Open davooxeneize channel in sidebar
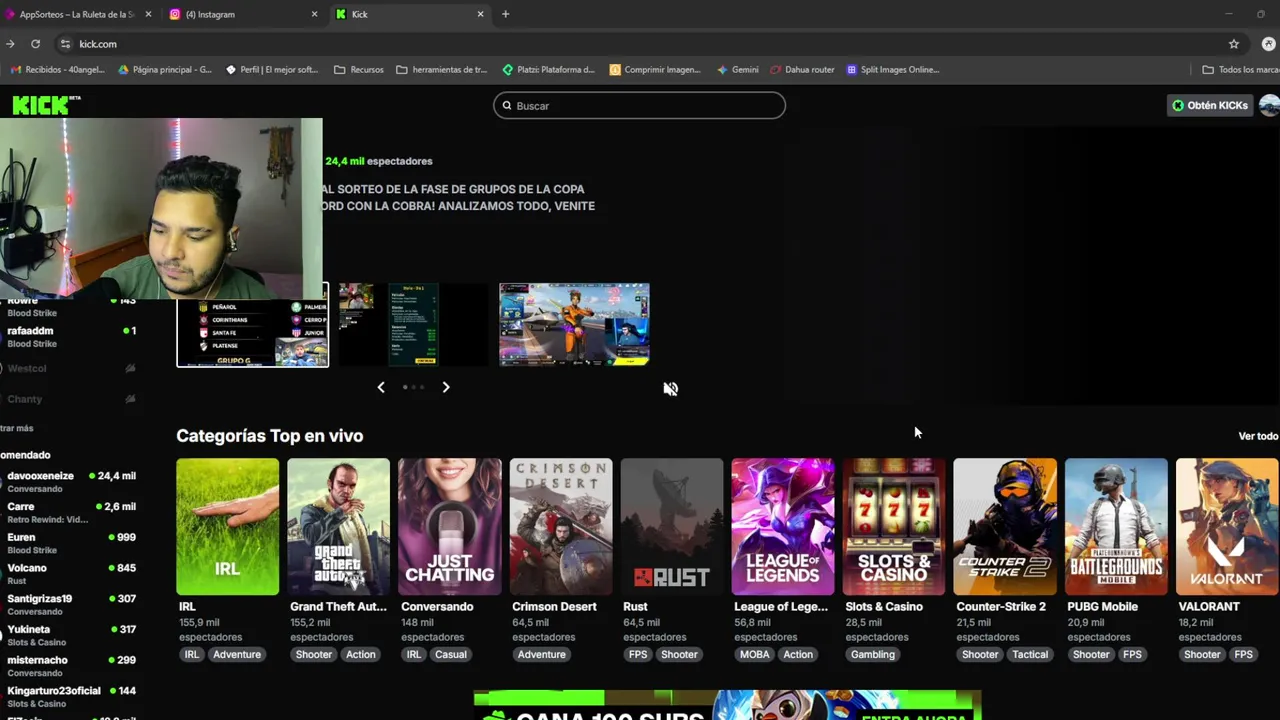This screenshot has width=1280, height=720. (70, 482)
